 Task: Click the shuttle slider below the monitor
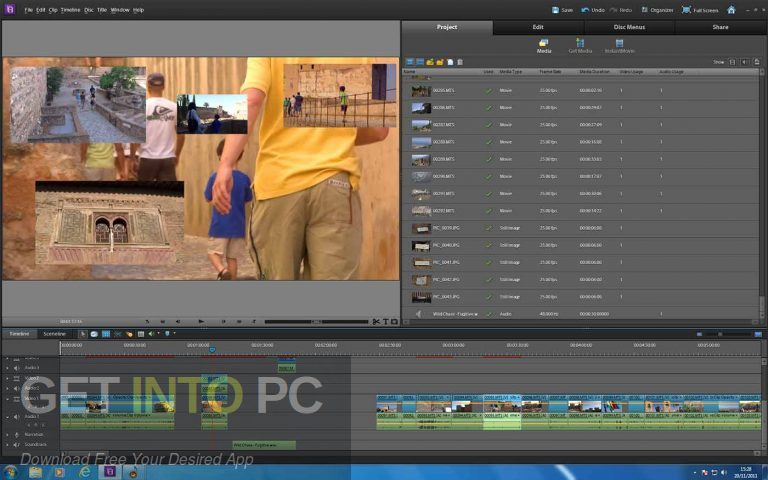[x=316, y=322]
